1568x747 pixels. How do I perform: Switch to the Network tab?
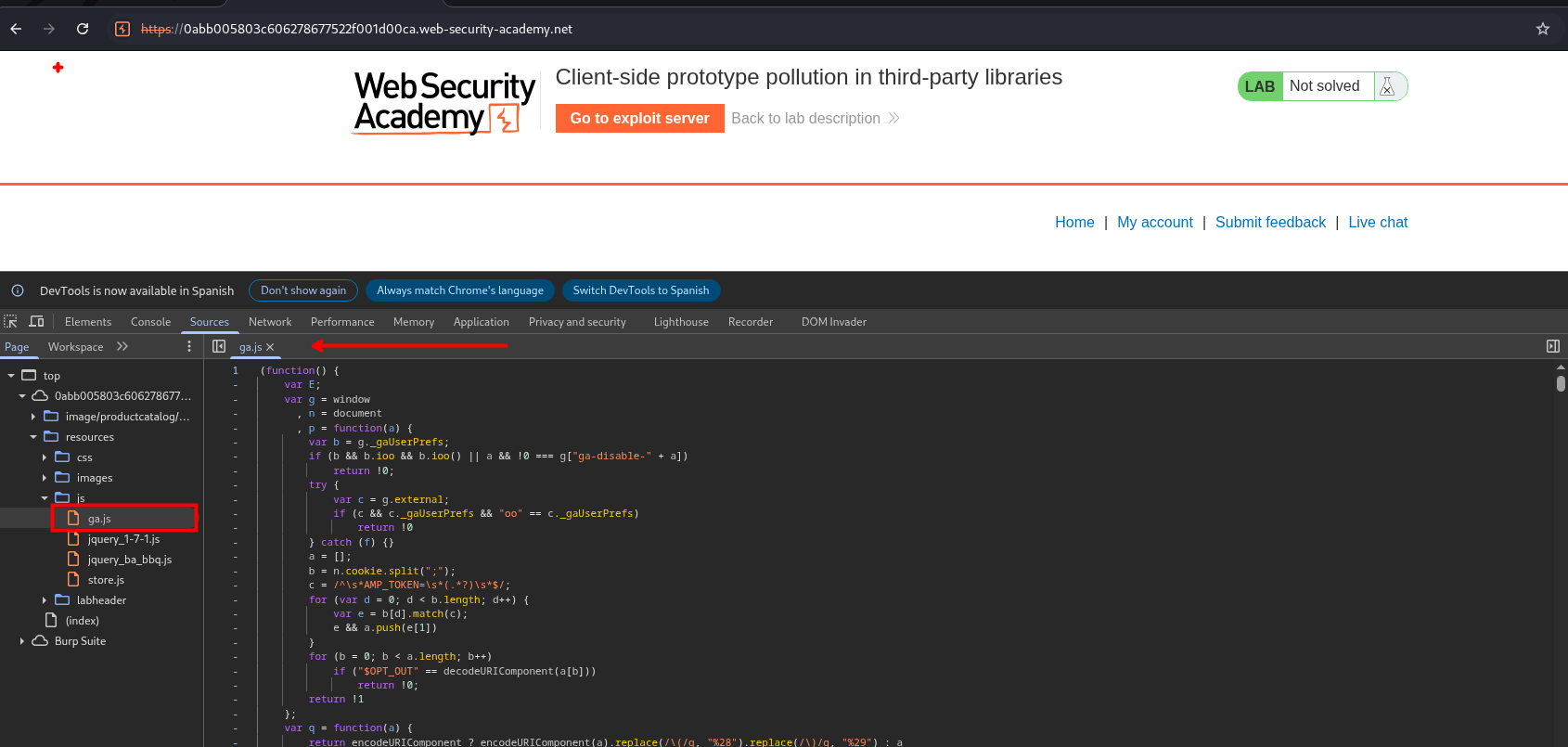(269, 322)
